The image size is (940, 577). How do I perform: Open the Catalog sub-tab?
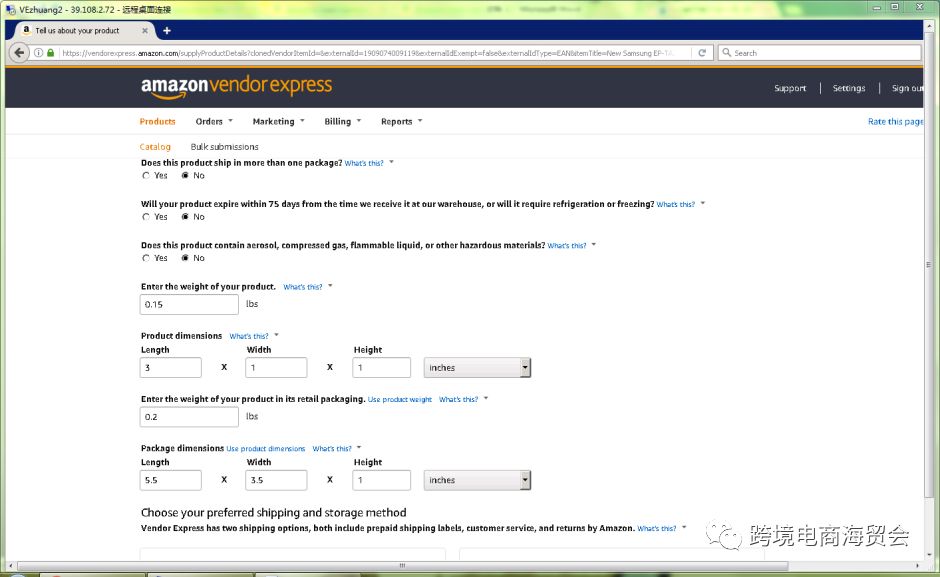[x=155, y=147]
